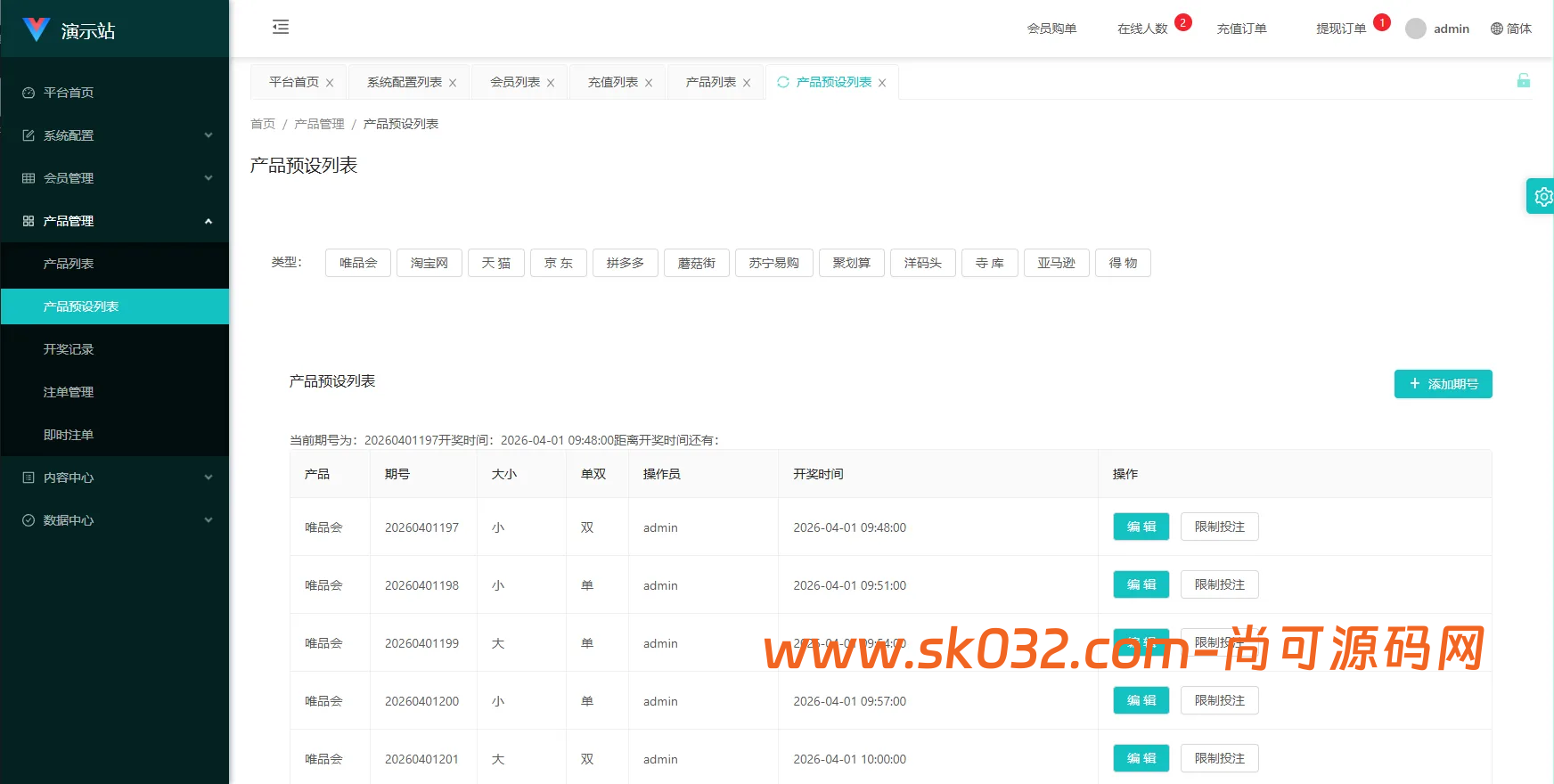Close the 系统配置列表 tab
The height and width of the screenshot is (784, 1554).
point(453,83)
